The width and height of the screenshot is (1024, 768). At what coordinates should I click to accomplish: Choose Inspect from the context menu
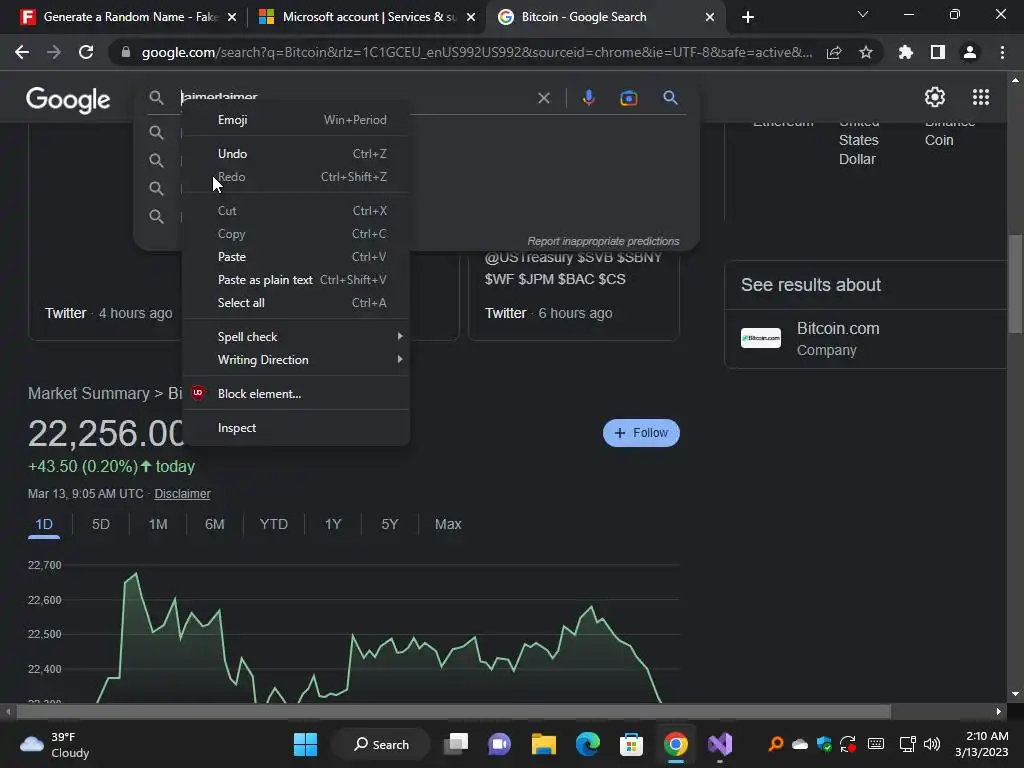[296, 428]
